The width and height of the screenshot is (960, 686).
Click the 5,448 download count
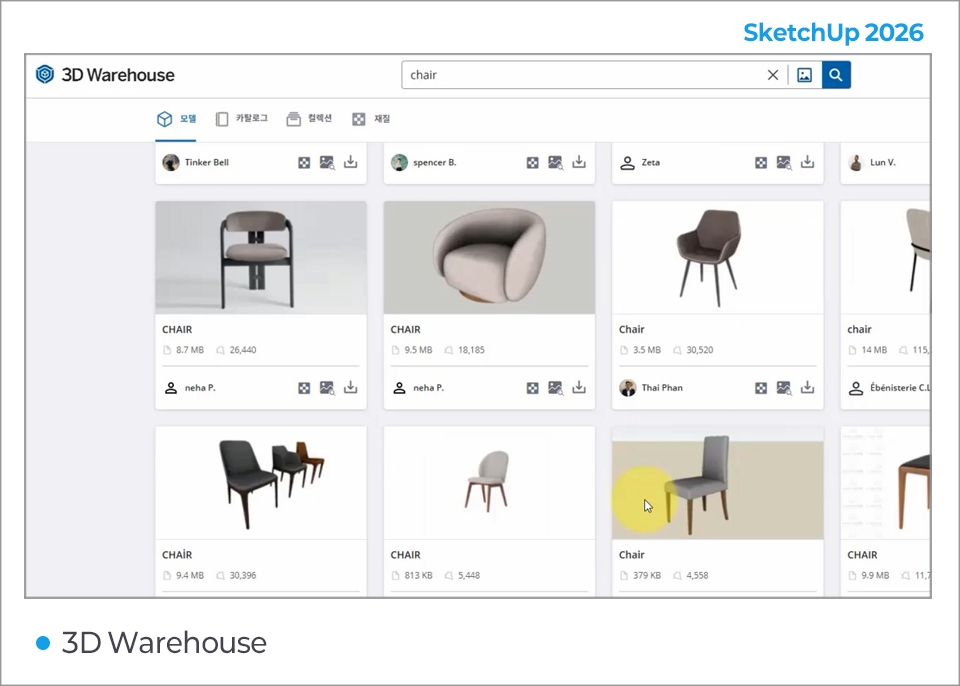(x=468, y=576)
